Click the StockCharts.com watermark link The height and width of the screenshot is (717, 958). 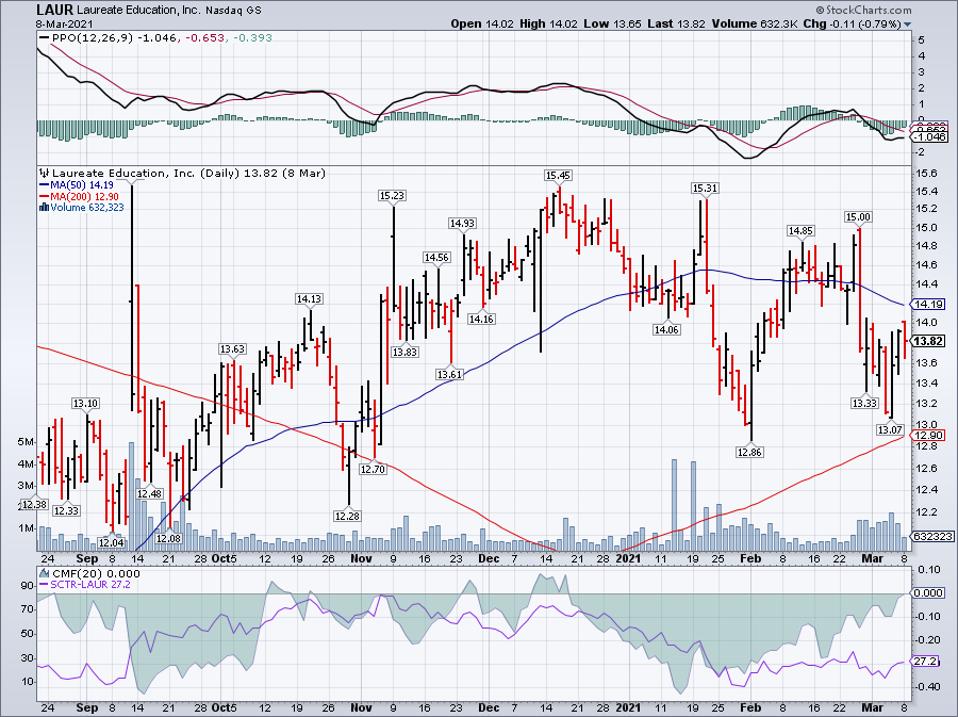[x=863, y=10]
